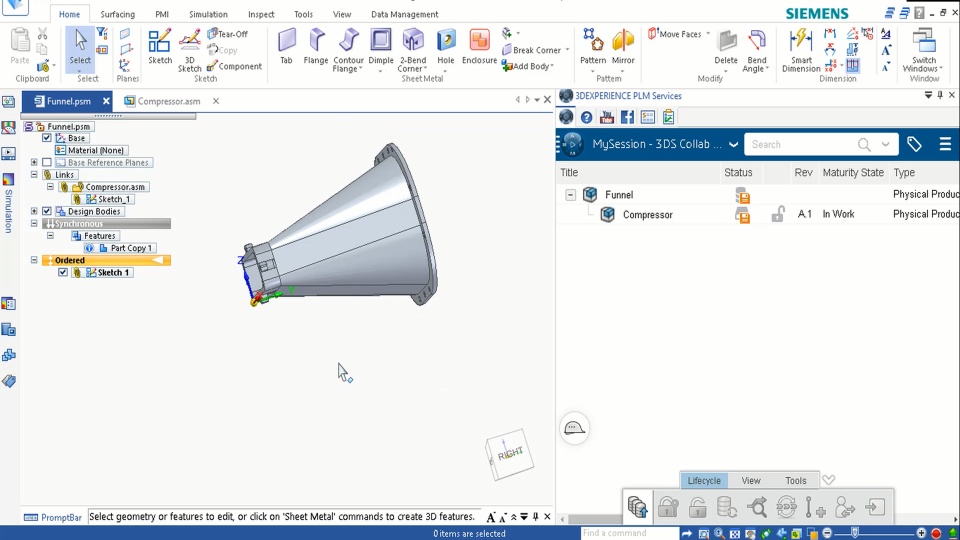Collapse the Synchronous node
The height and width of the screenshot is (540, 960).
(x=34, y=223)
